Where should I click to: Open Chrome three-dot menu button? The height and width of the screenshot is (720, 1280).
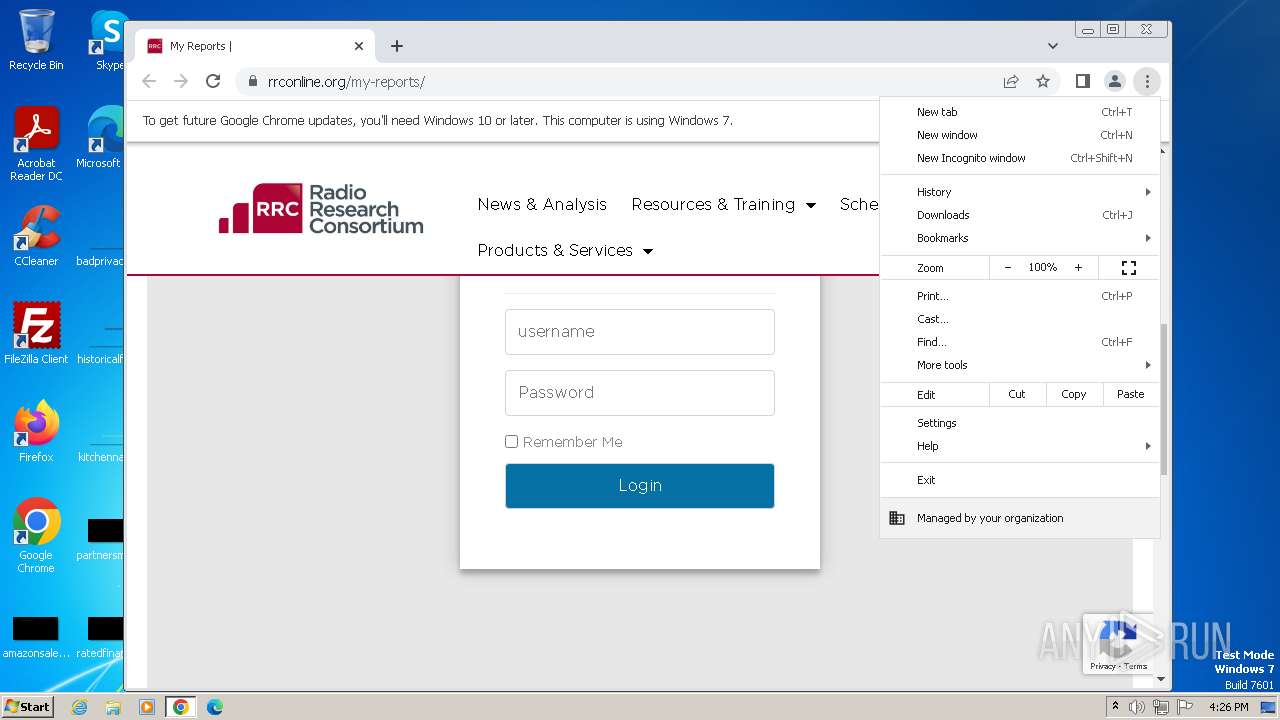1147,81
